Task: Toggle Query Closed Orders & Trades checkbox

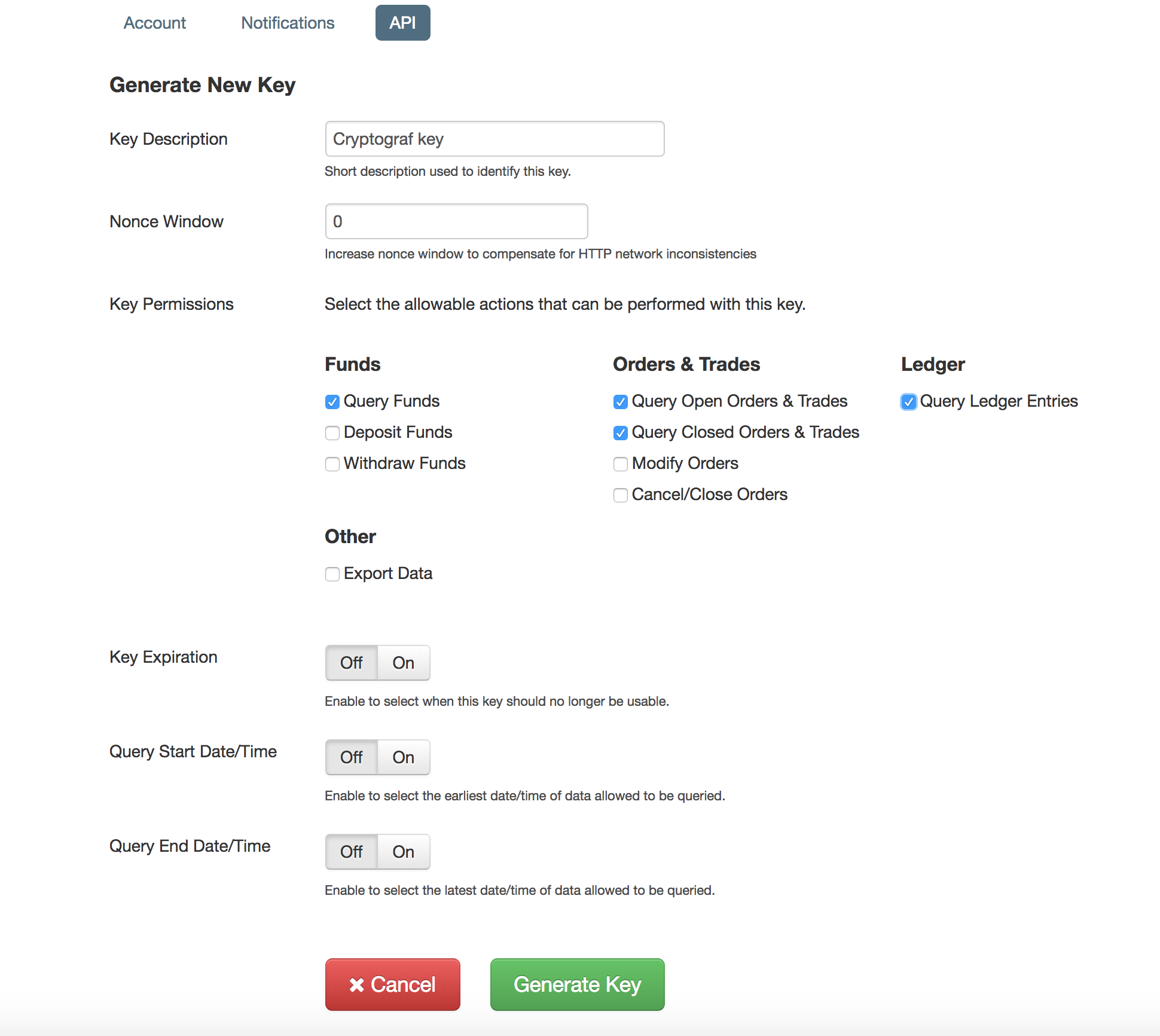Action: pyautogui.click(x=621, y=433)
